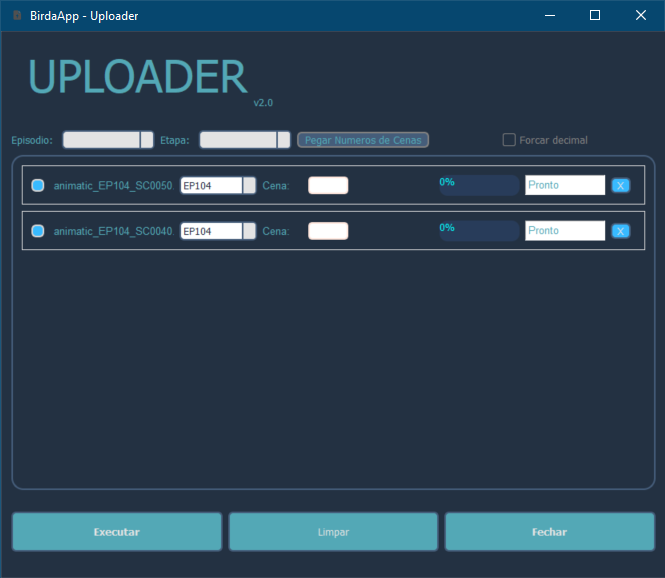This screenshot has height=578, width=665.
Task: Click the Cena field in SC0040 row
Action: tap(328, 231)
